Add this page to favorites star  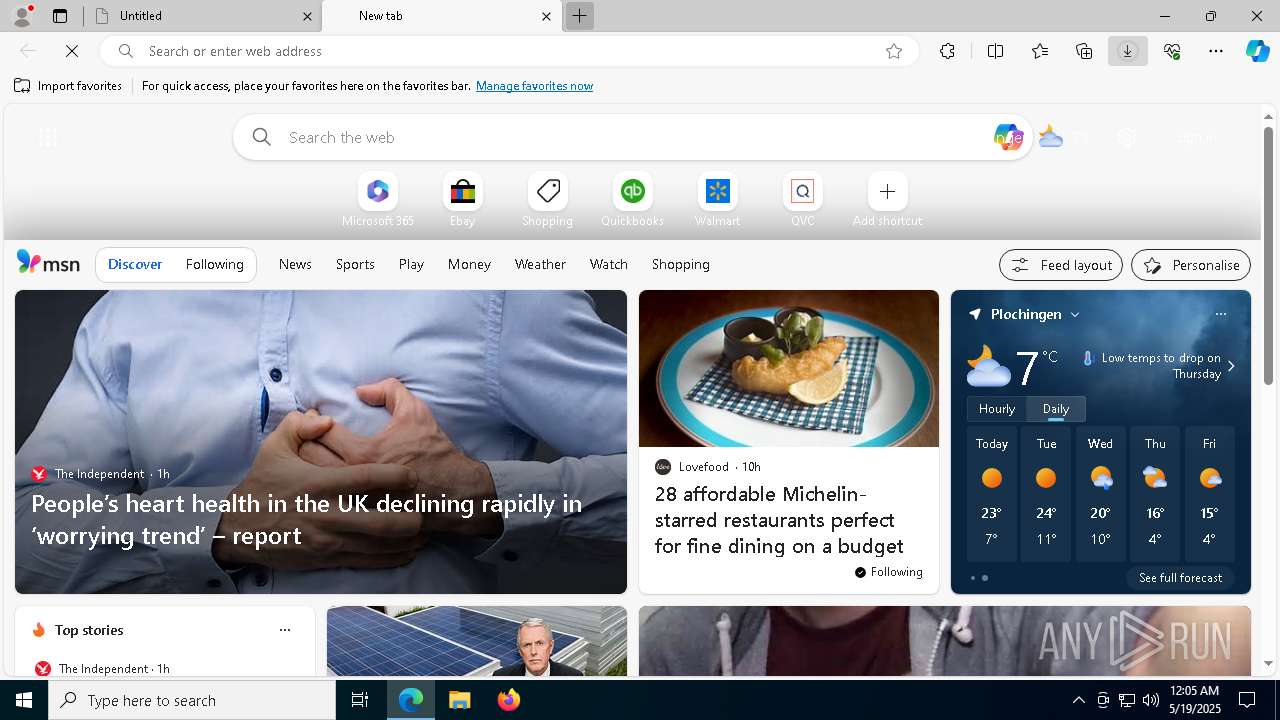[894, 51]
